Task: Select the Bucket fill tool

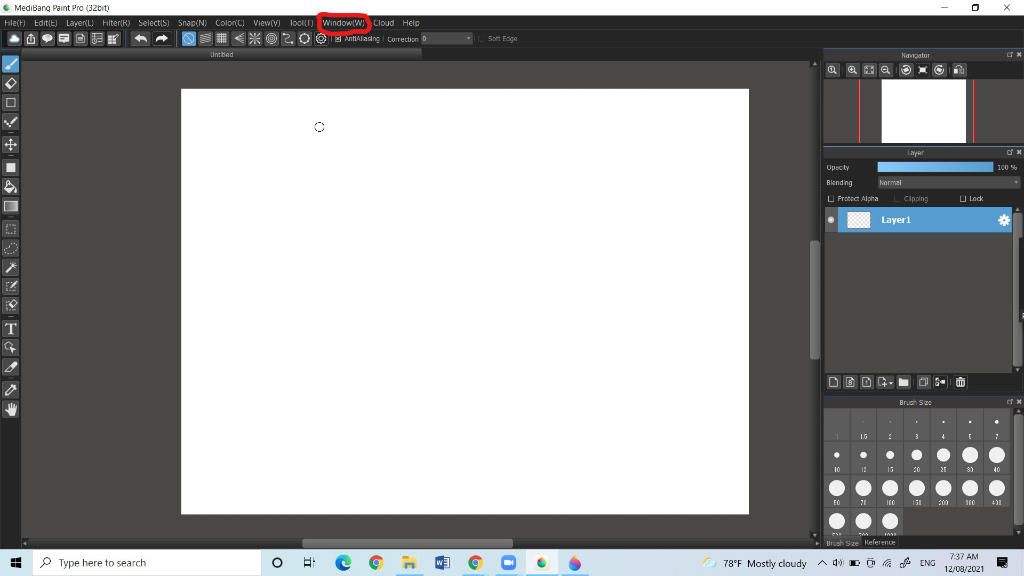Action: point(11,186)
